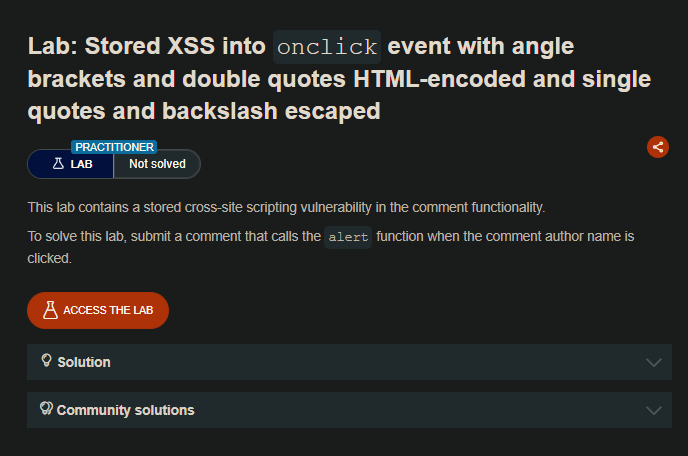The height and width of the screenshot is (456, 688).
Task: Open the Solution section by its label
Action: [x=84, y=362]
